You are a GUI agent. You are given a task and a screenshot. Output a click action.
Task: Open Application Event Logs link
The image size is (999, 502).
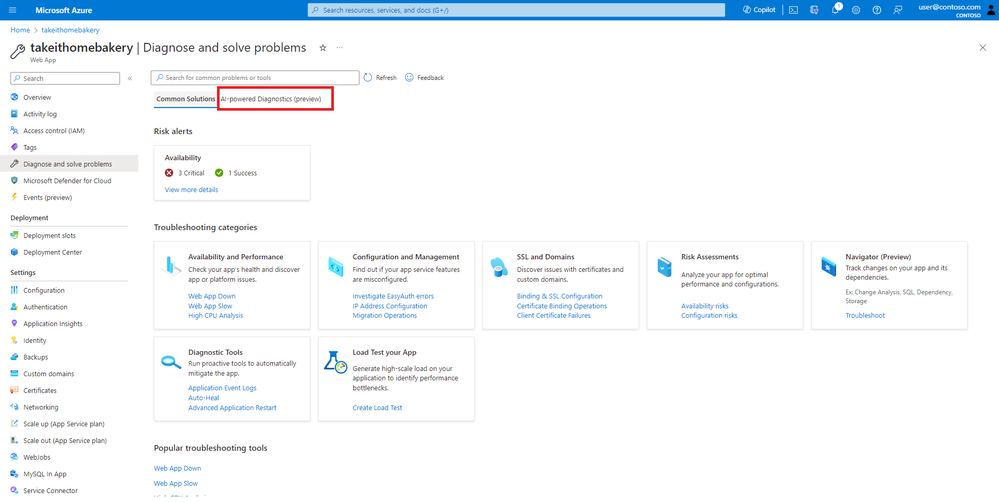pos(222,388)
